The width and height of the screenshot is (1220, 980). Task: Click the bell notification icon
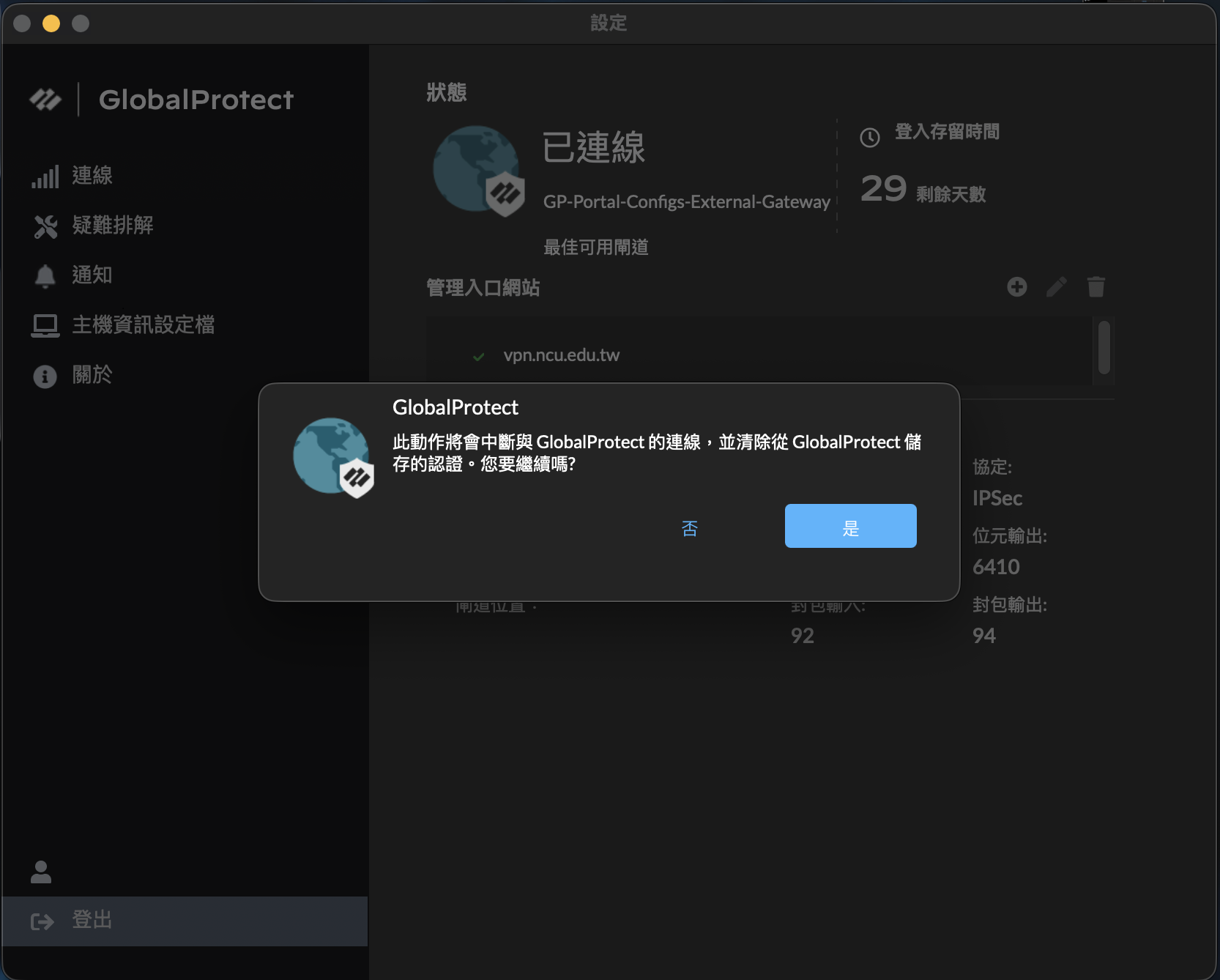45,276
